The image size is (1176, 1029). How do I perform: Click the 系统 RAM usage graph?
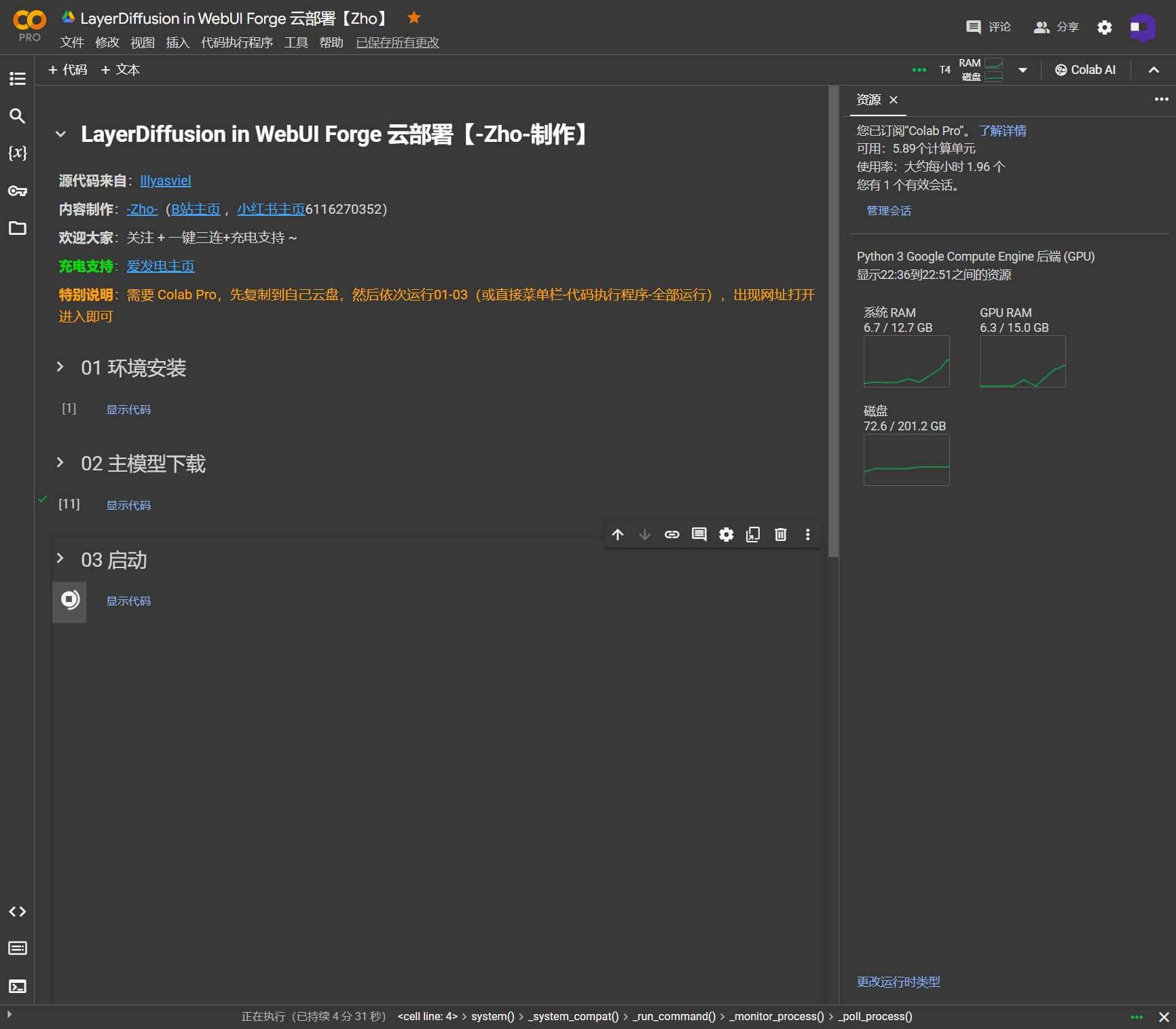click(x=906, y=361)
